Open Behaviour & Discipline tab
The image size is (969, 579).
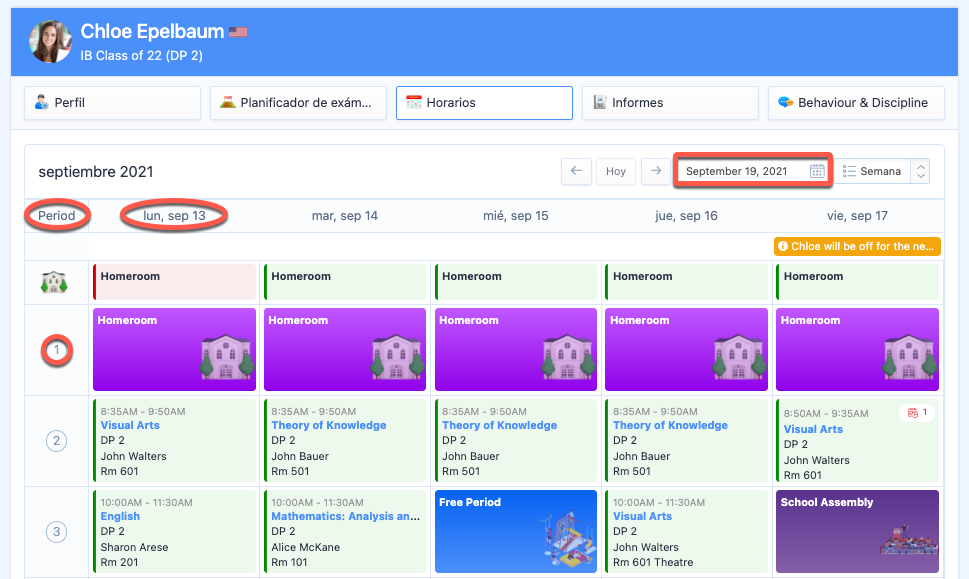[856, 102]
